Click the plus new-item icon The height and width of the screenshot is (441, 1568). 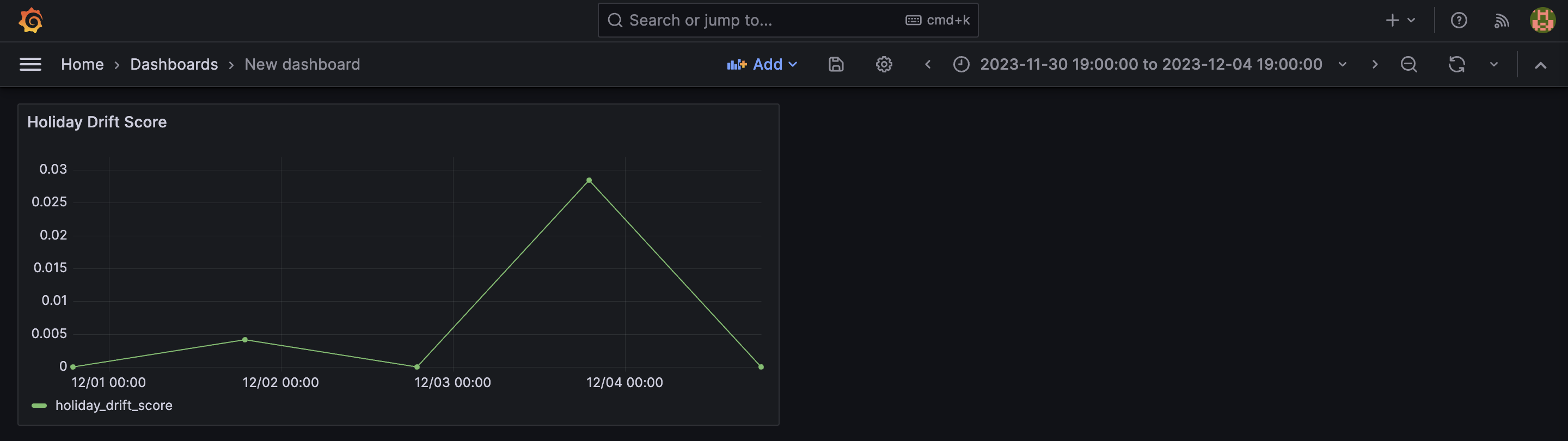[x=1392, y=21]
